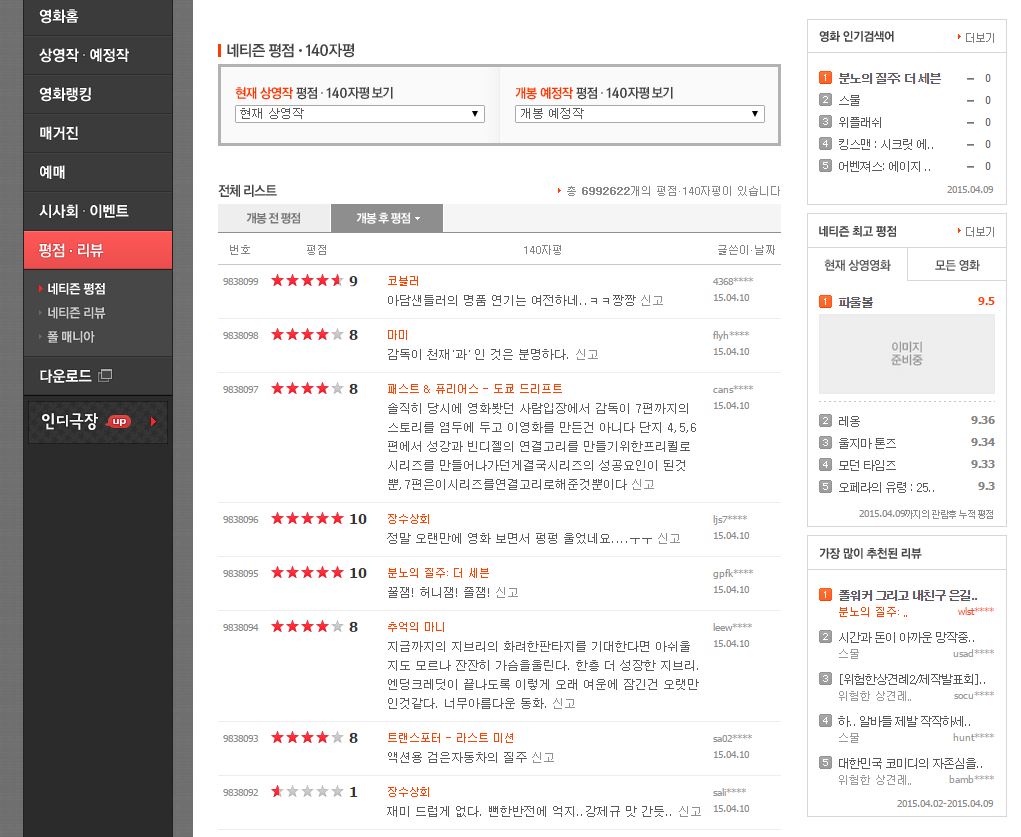Open 장수상회 title in review 9838092
Image resolution: width=1021 pixels, height=837 pixels.
(x=408, y=792)
